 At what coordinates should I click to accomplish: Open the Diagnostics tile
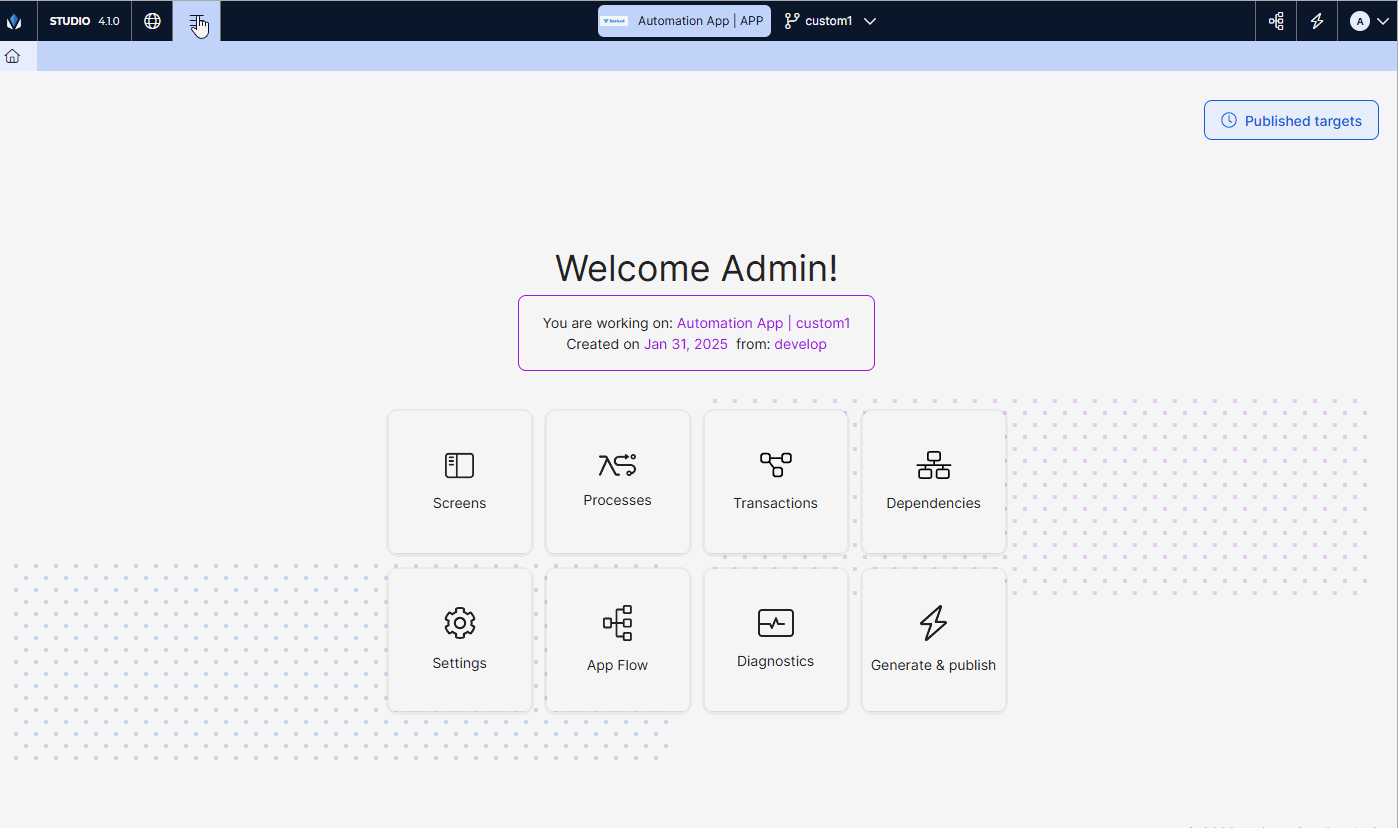pos(775,640)
